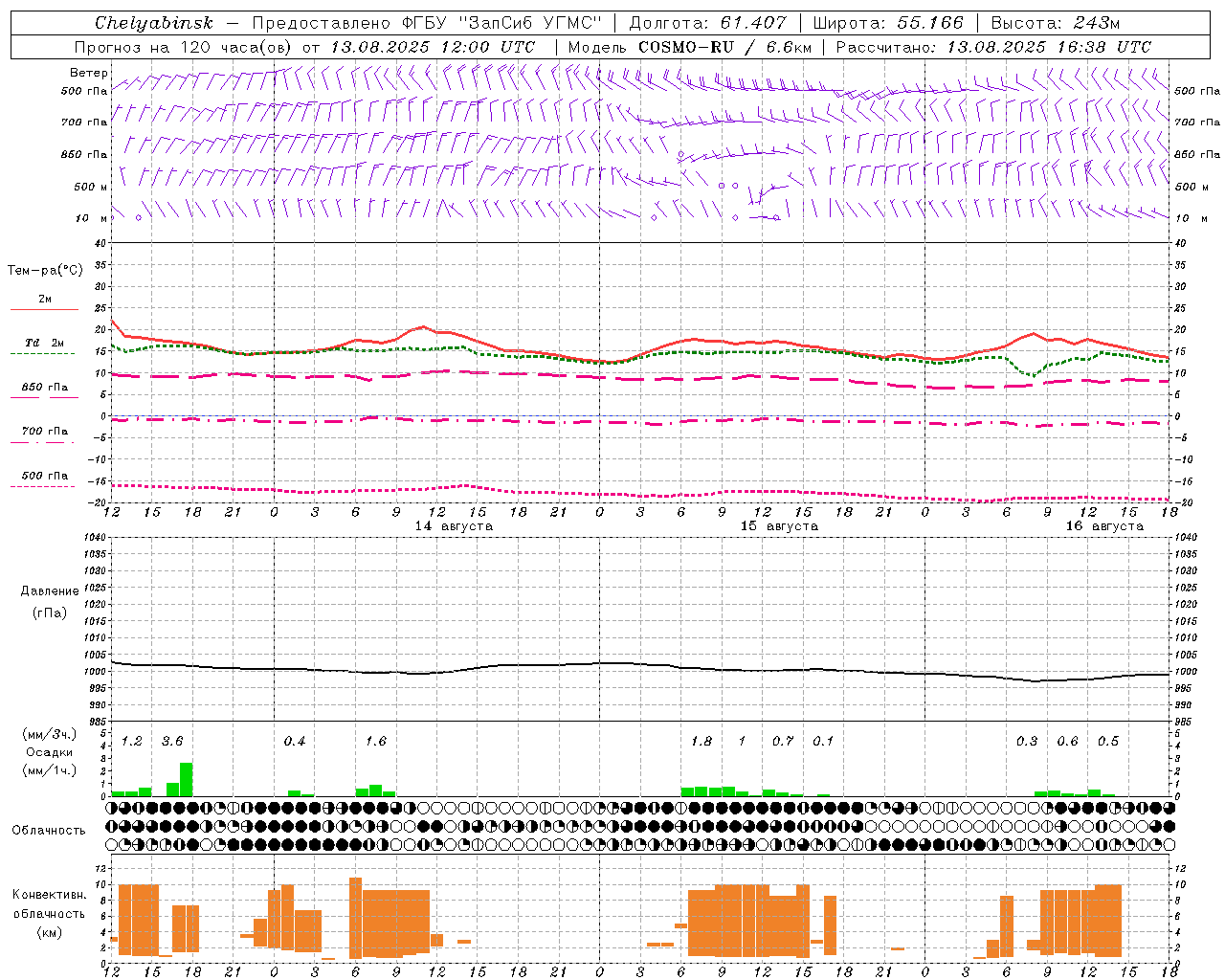
Task: Click the 'Ветер' wind panel label
Action: 88,73
